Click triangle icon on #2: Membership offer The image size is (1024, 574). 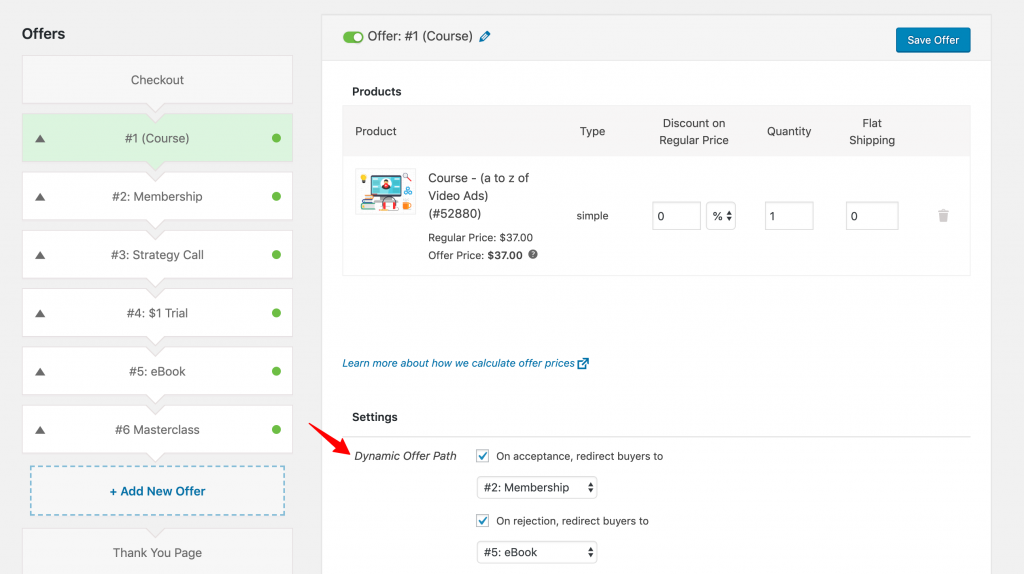click(x=40, y=197)
